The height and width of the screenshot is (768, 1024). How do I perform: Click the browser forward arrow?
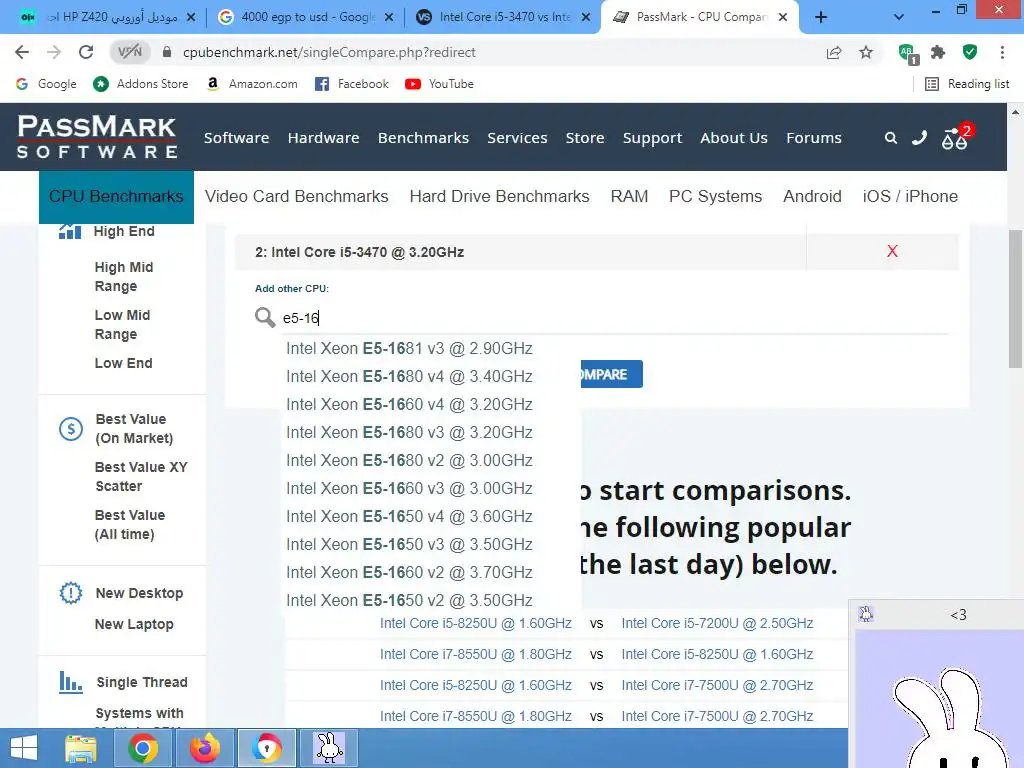tap(54, 52)
